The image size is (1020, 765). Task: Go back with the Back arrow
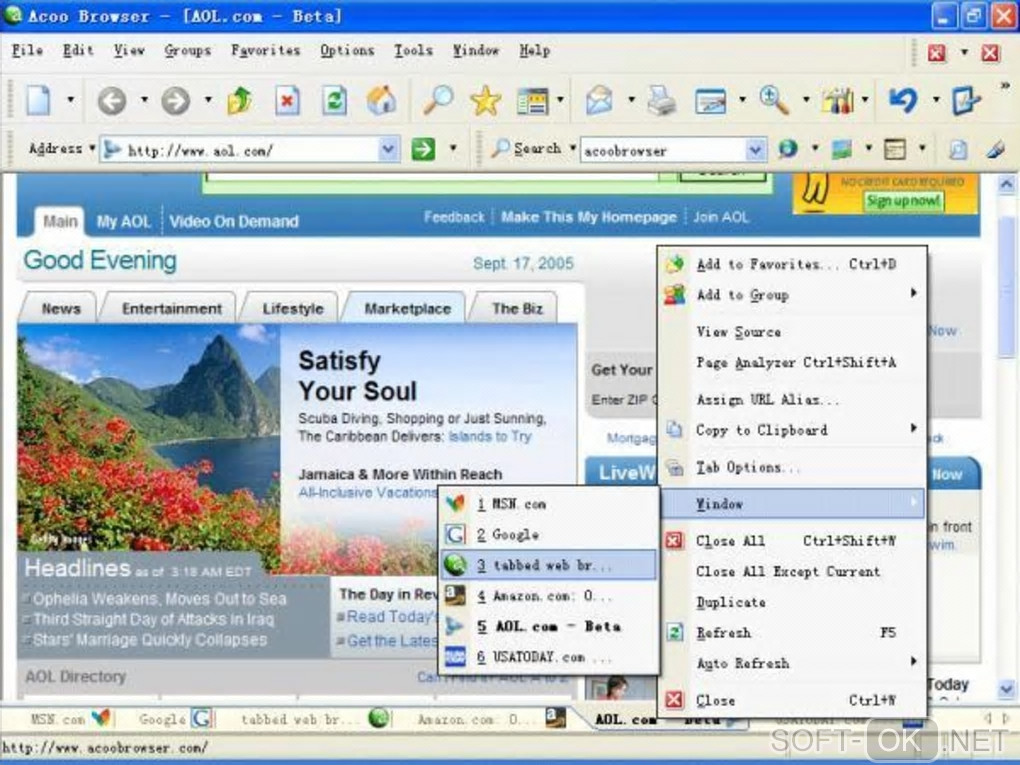tap(112, 101)
